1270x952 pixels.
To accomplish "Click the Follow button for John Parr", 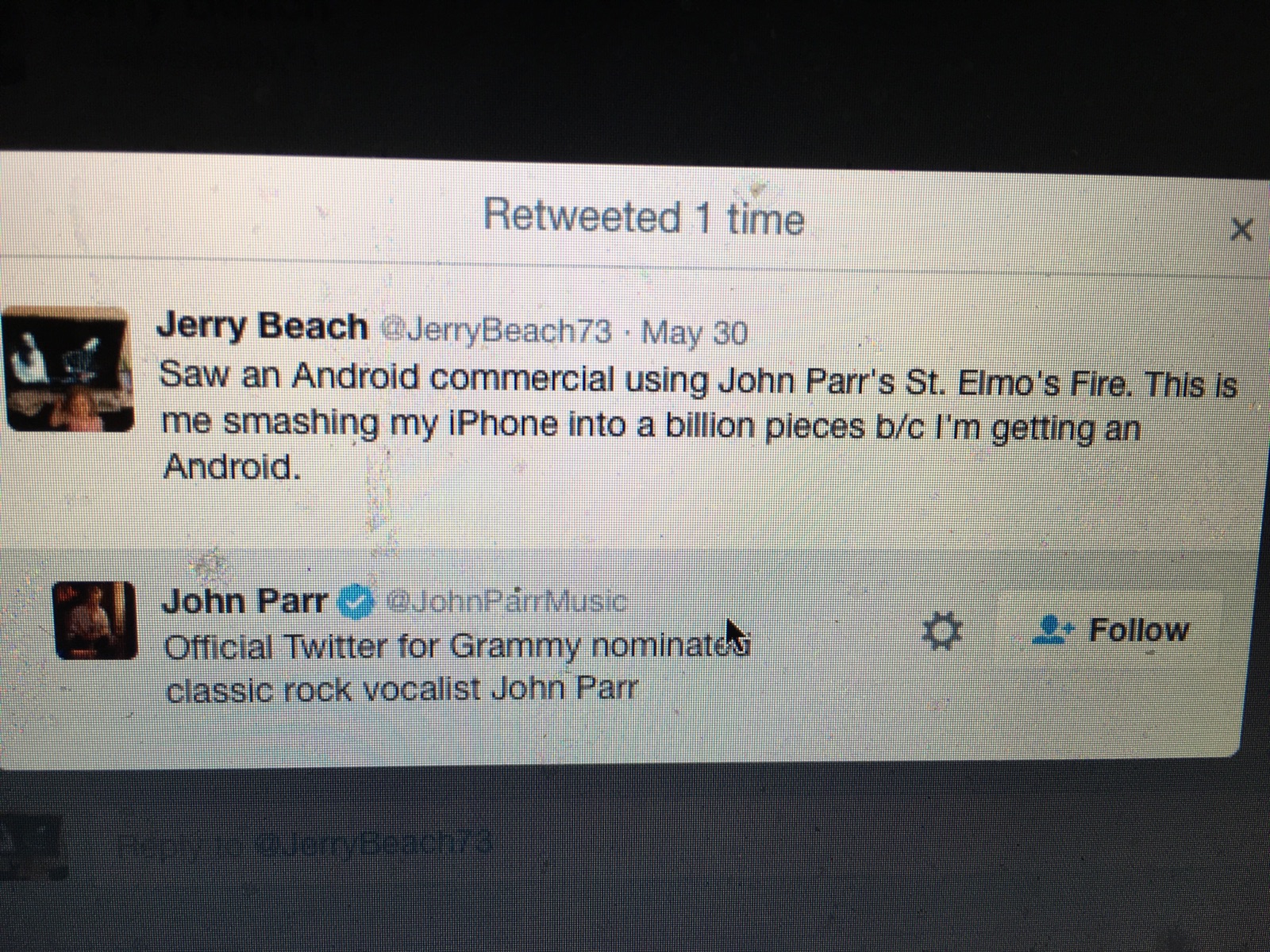I will click(1112, 631).
